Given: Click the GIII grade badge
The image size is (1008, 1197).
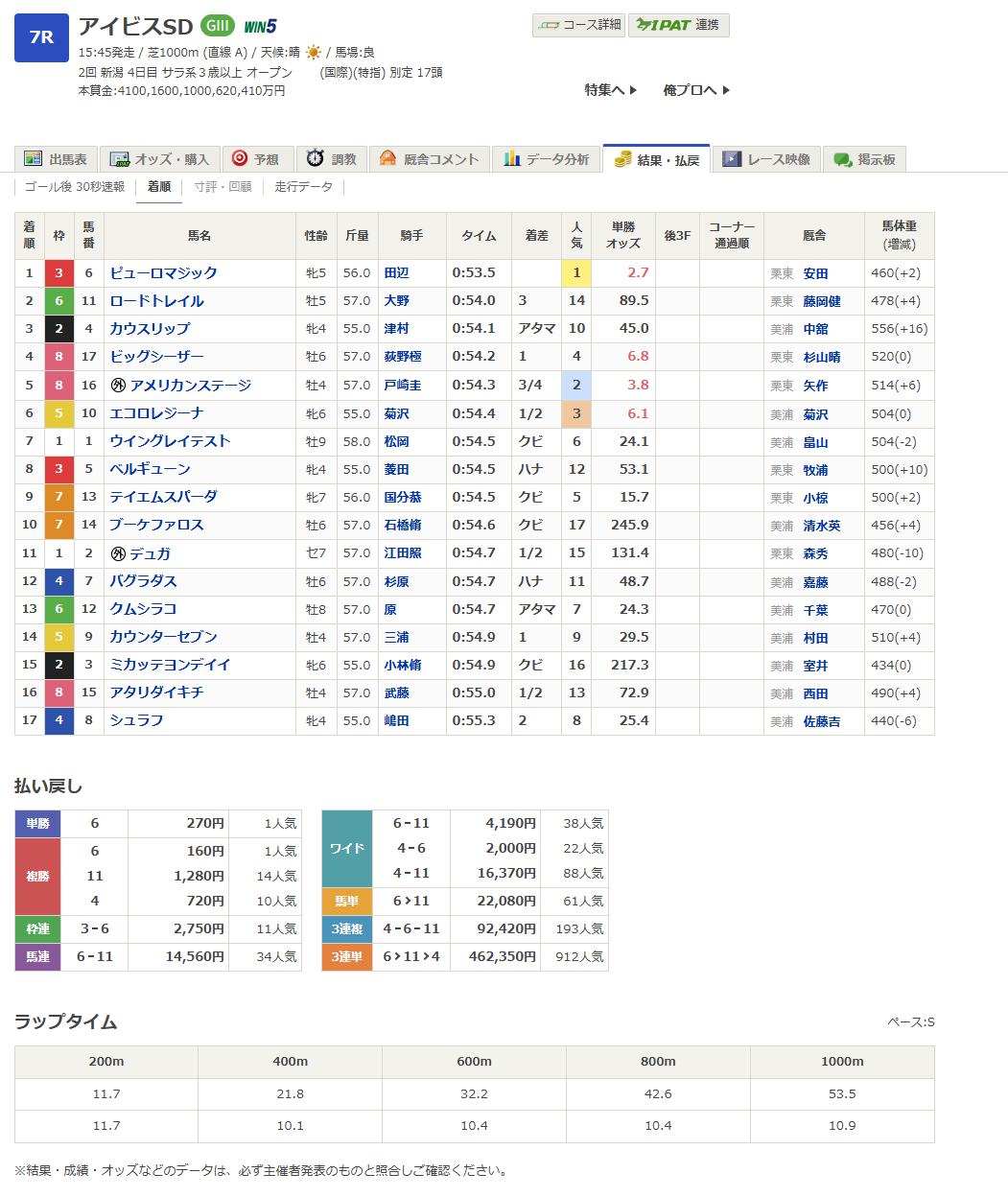Looking at the screenshot, I should click(x=218, y=26).
